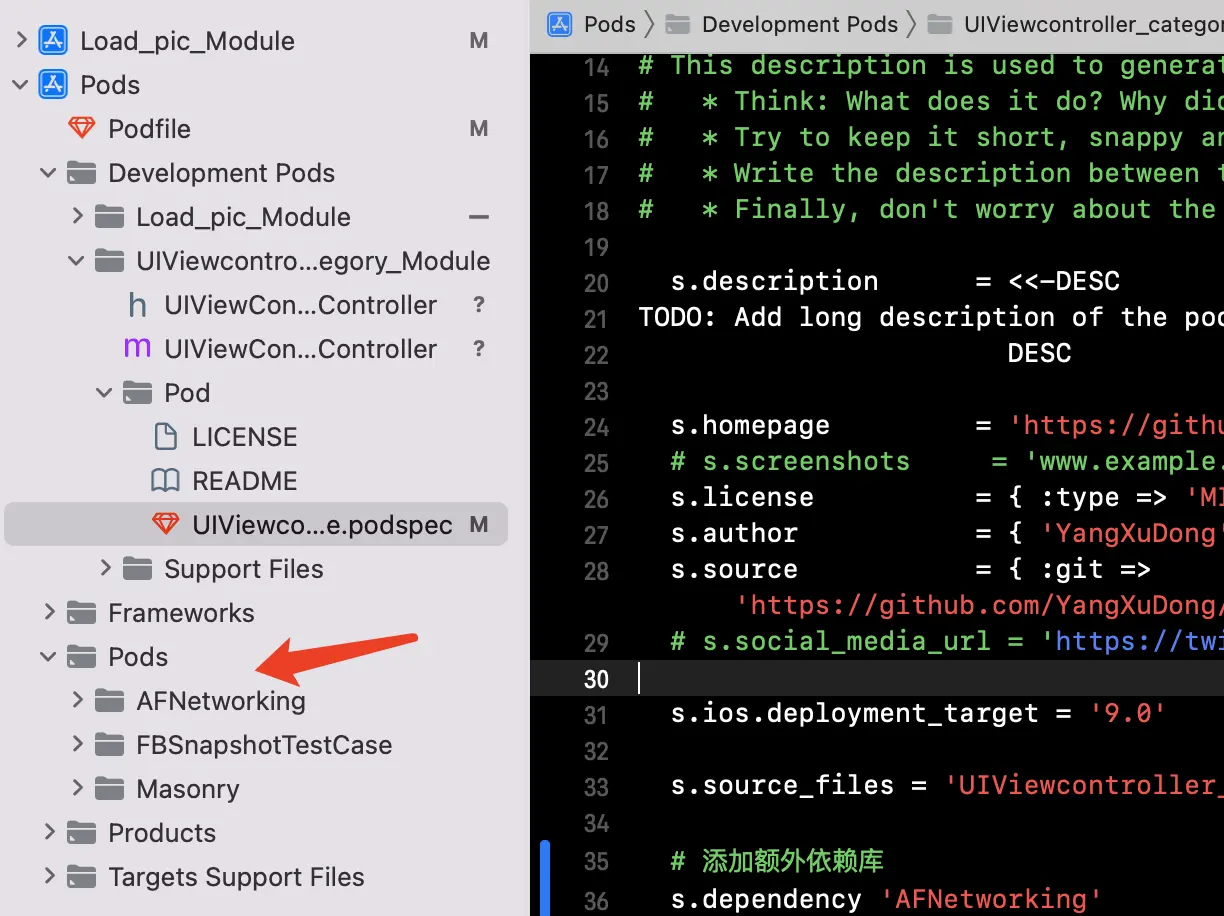Click the AFNetworking folder icon
The width and height of the screenshot is (1224, 916).
click(x=109, y=701)
